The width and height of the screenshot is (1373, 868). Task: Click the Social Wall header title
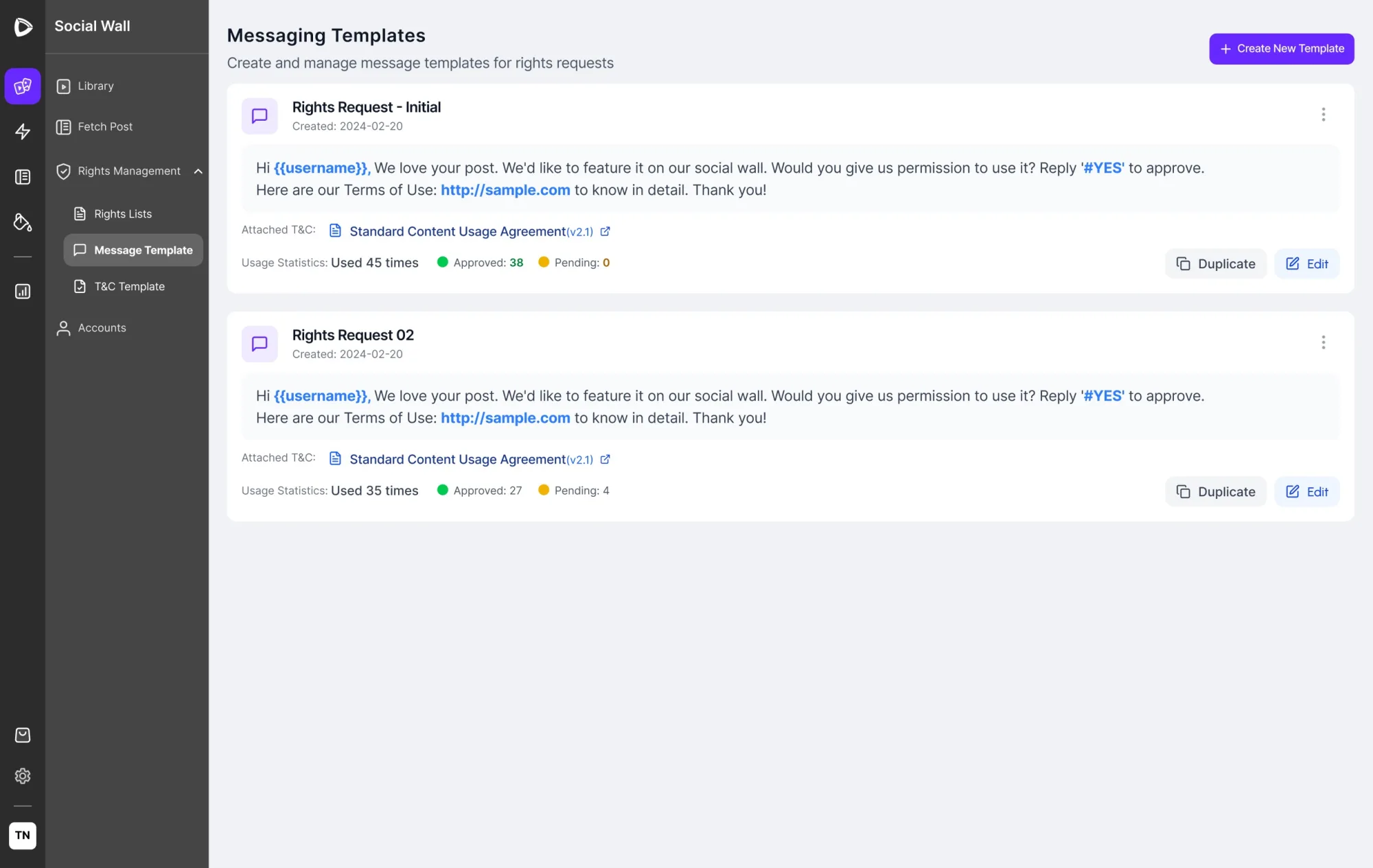92,26
